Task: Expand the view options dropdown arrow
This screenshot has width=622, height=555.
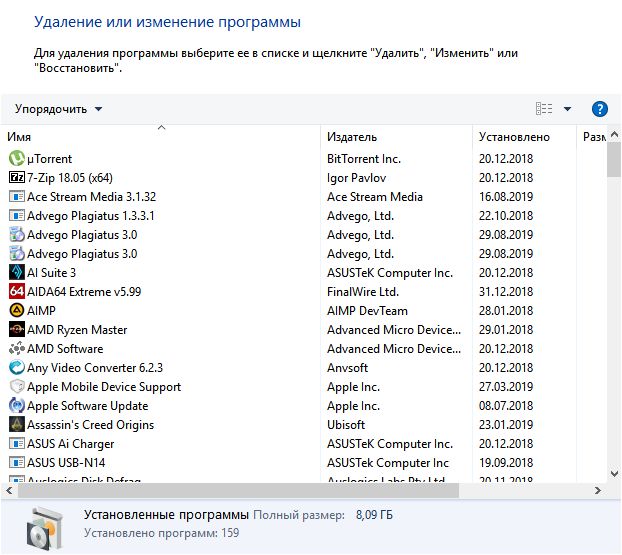Action: [567, 109]
